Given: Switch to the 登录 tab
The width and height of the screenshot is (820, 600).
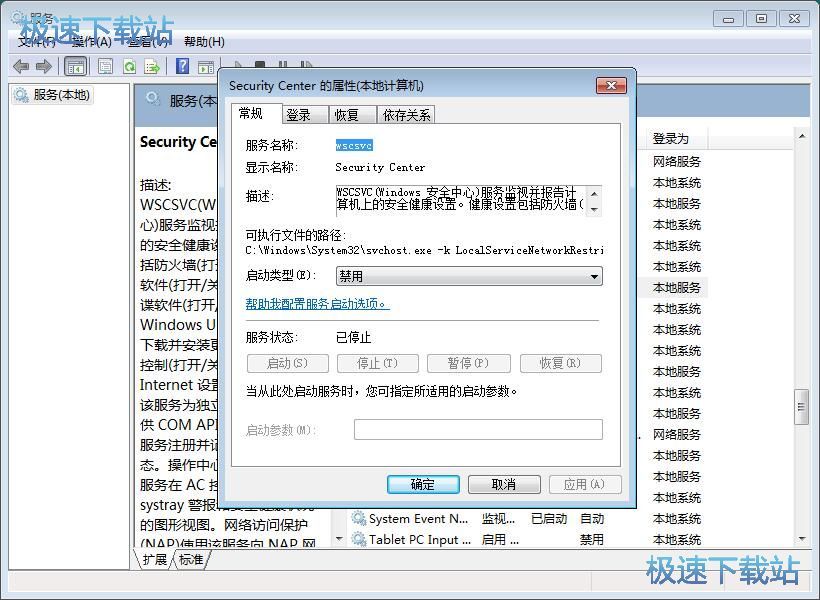Looking at the screenshot, I should tap(305, 115).
